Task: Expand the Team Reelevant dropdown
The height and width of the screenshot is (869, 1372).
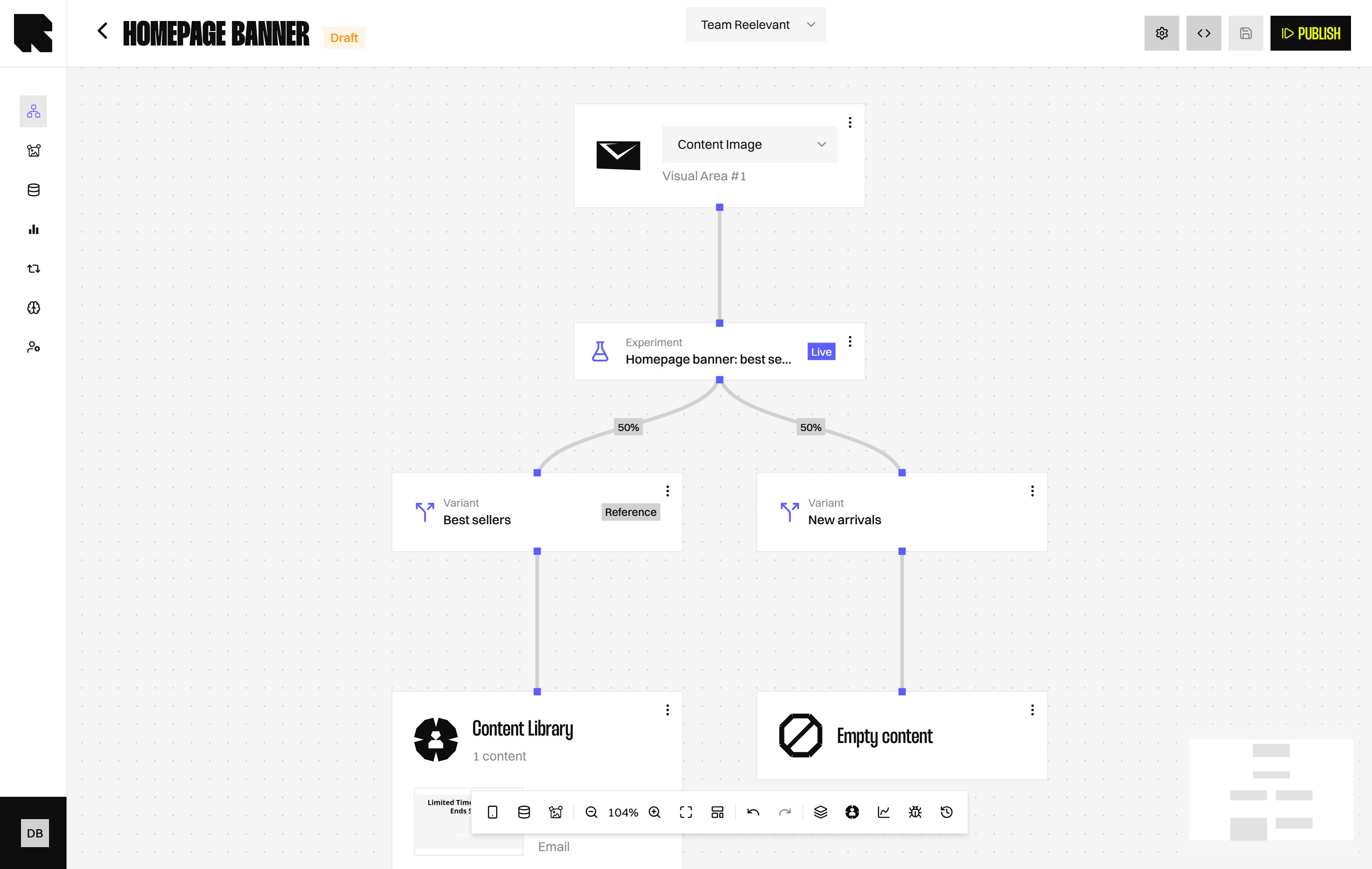Action: [756, 25]
